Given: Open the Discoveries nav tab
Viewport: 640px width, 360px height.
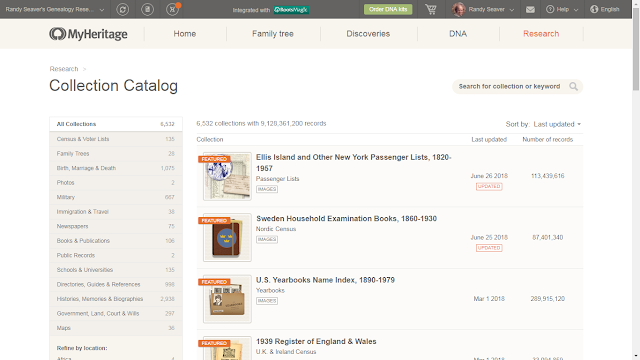Looking at the screenshot, I should 368,34.
